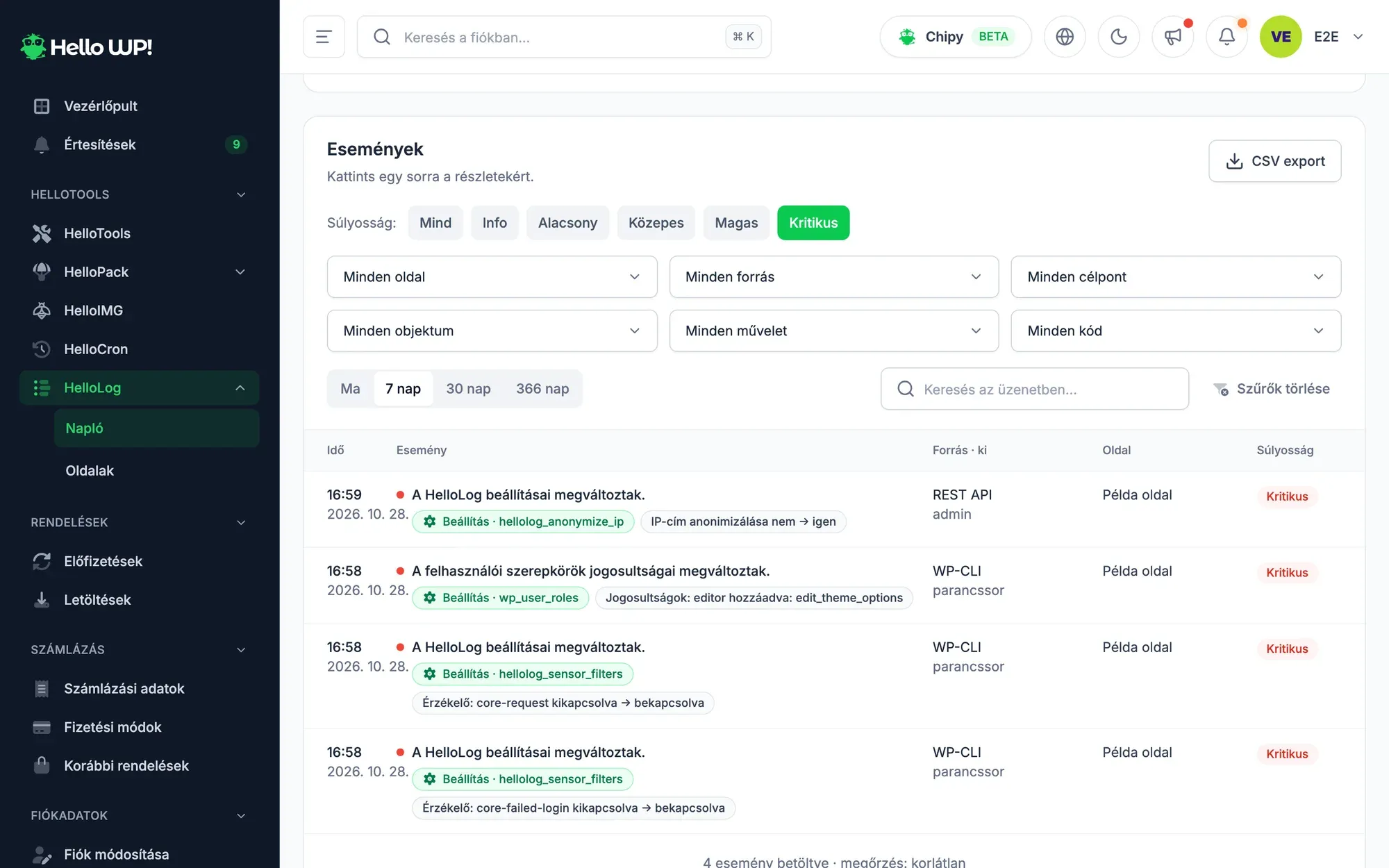Filter severity by Közepes

[656, 223]
